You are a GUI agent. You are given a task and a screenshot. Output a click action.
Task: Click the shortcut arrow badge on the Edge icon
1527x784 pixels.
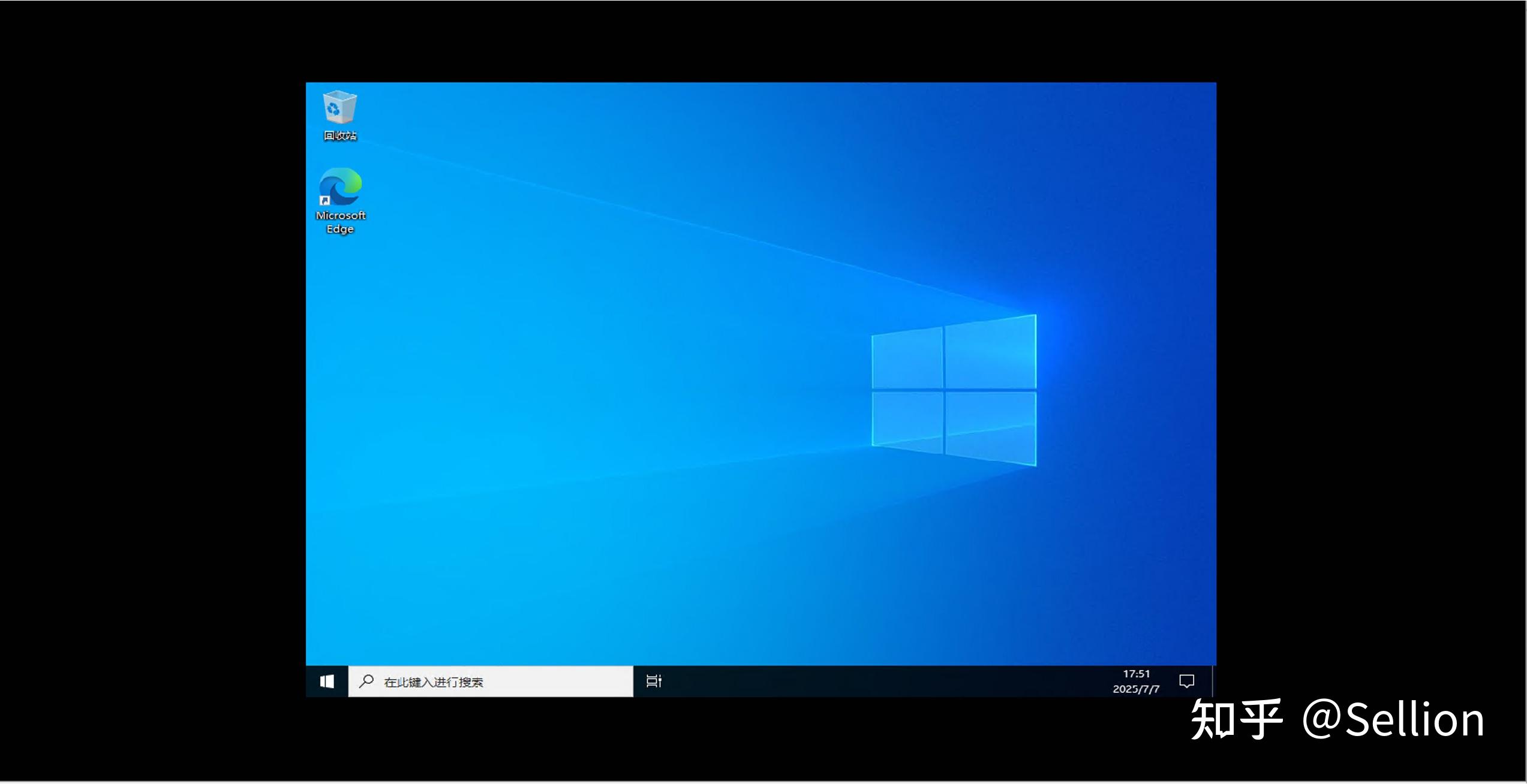(x=324, y=202)
